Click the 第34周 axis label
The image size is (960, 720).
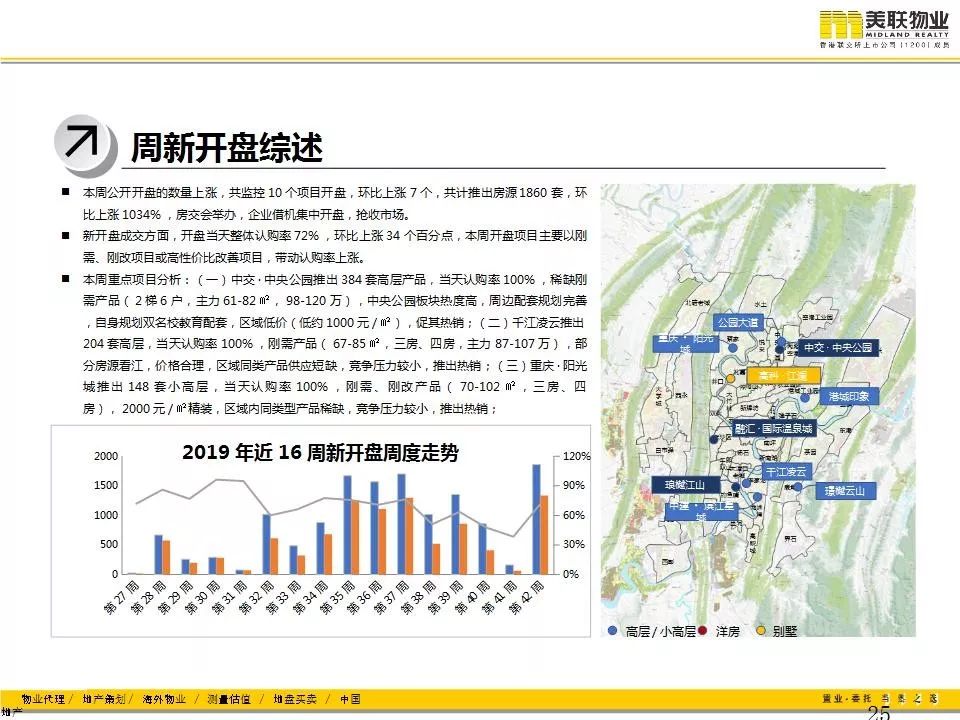tap(310, 598)
